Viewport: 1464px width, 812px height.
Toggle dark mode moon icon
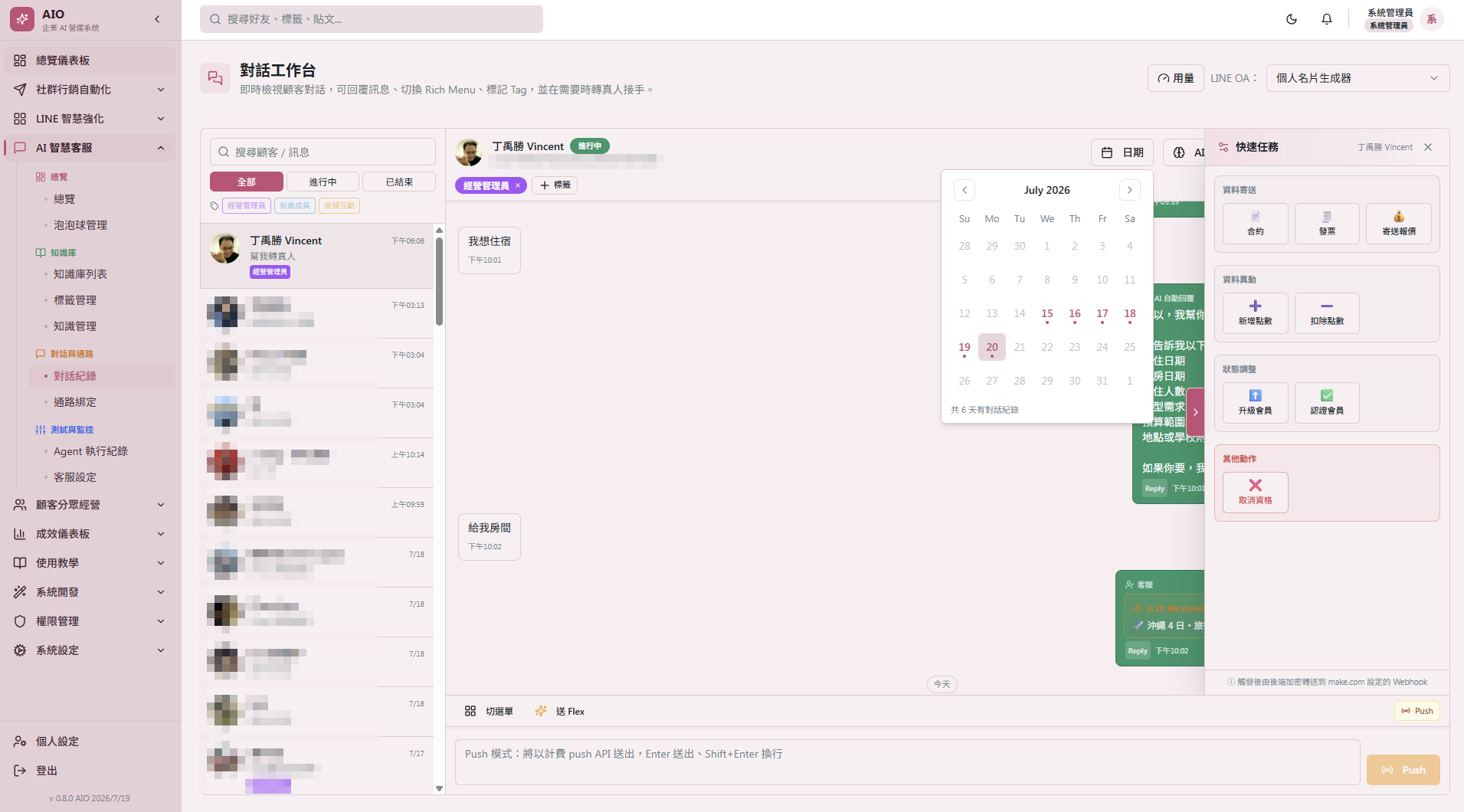point(1292,19)
